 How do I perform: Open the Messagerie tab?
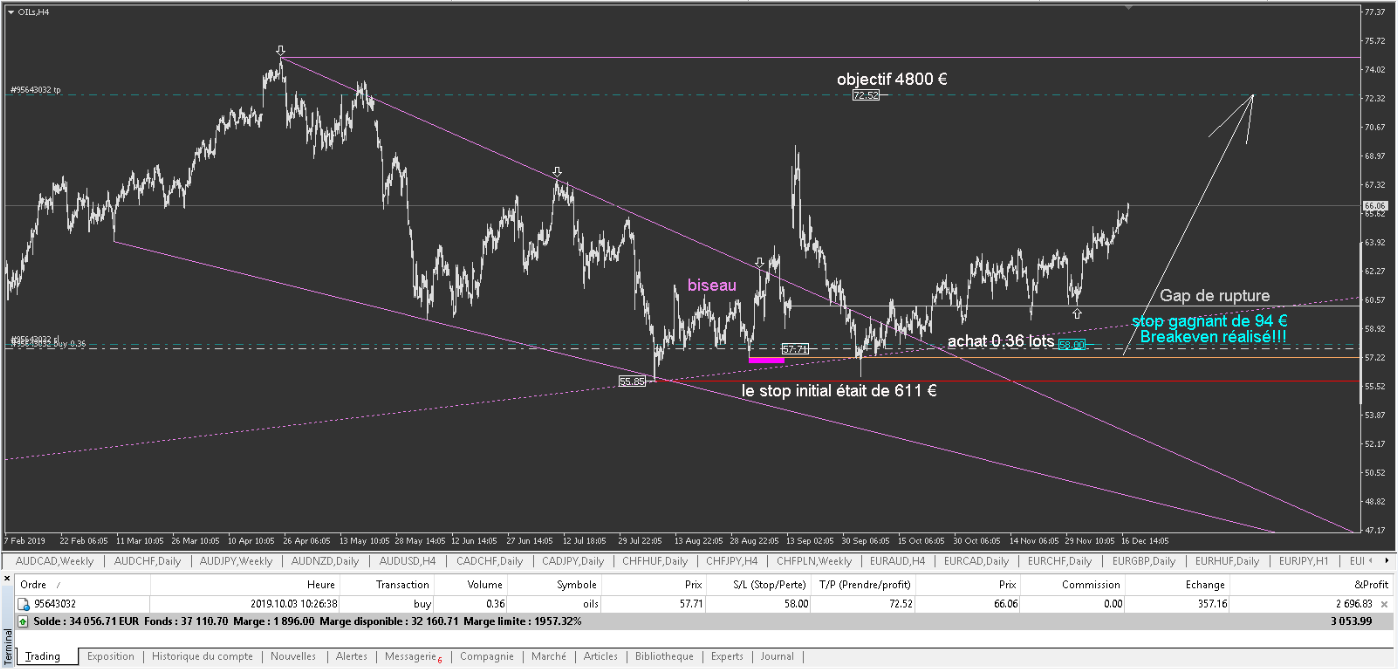click(413, 657)
